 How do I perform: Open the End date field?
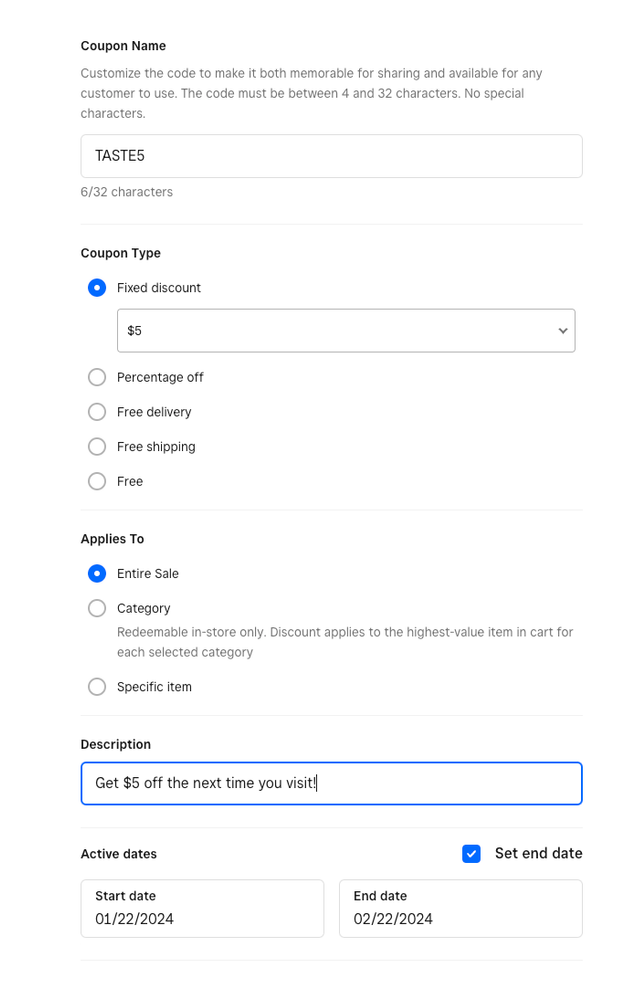(460, 908)
